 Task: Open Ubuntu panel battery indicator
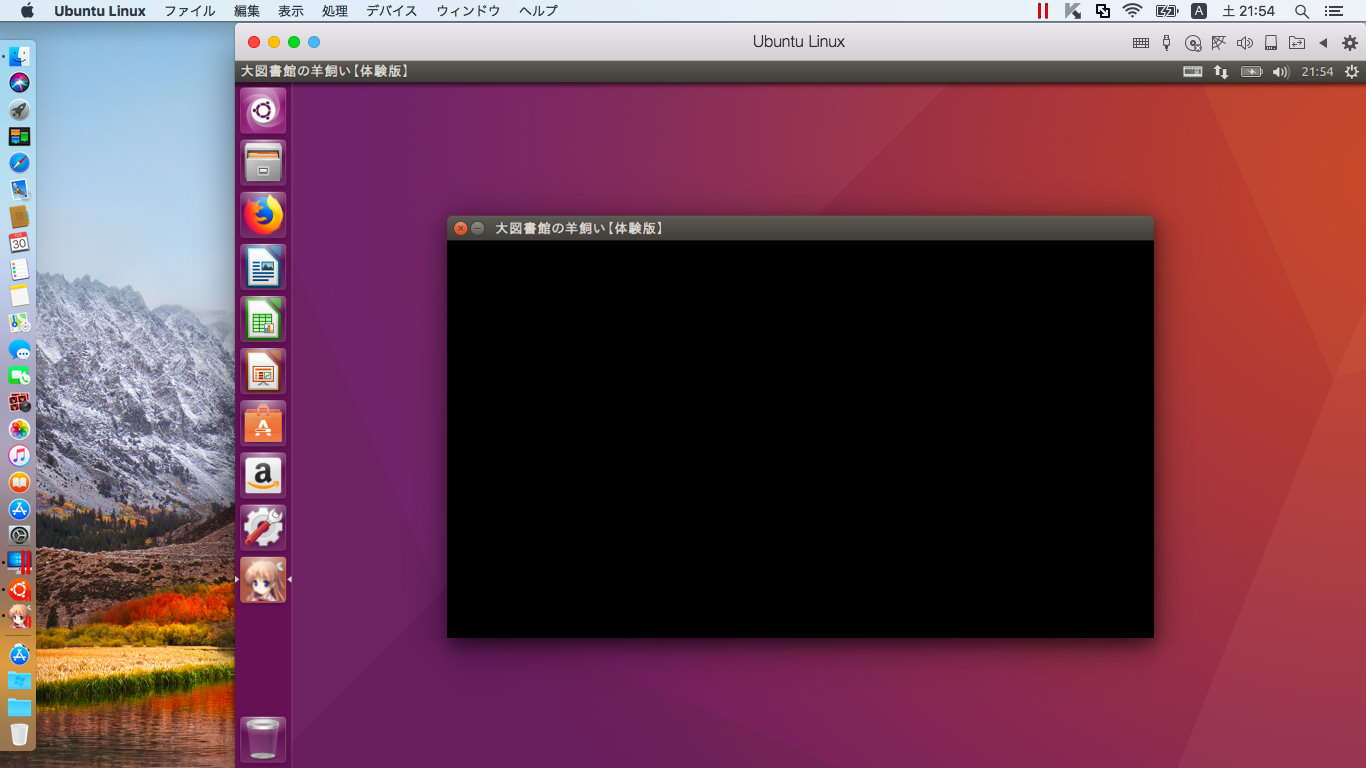1252,72
